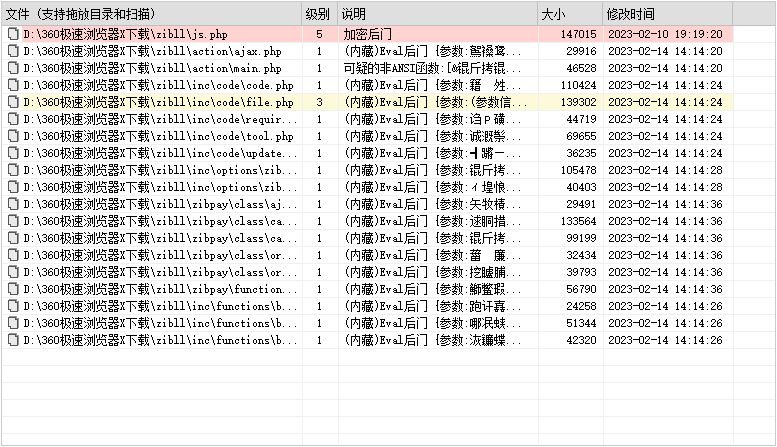Click size value 42320
Viewport: 777px width, 447px height.
coord(581,340)
